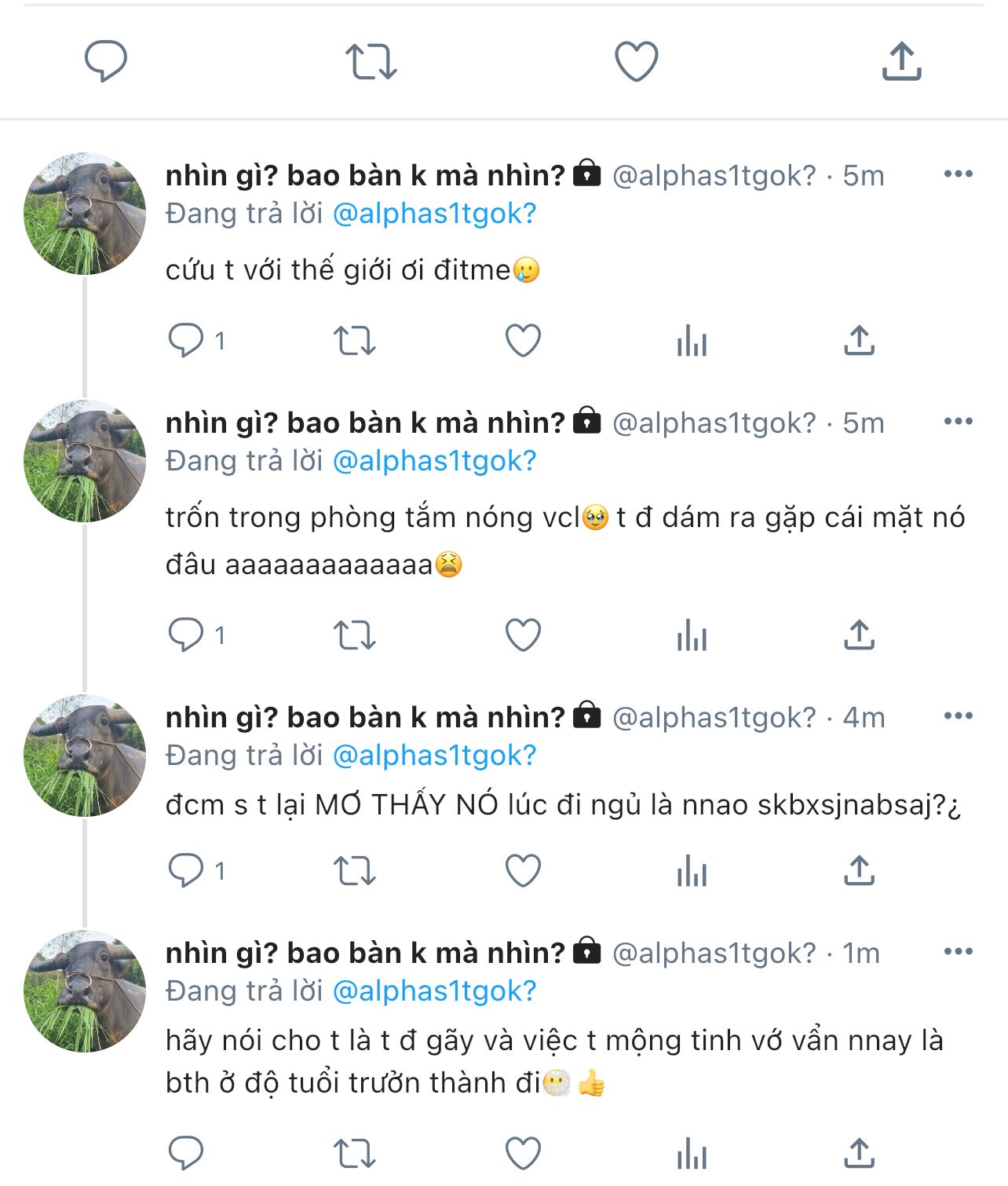This screenshot has height=1186, width=1008.
Task: Tap the large share icon at top
Action: [x=901, y=61]
